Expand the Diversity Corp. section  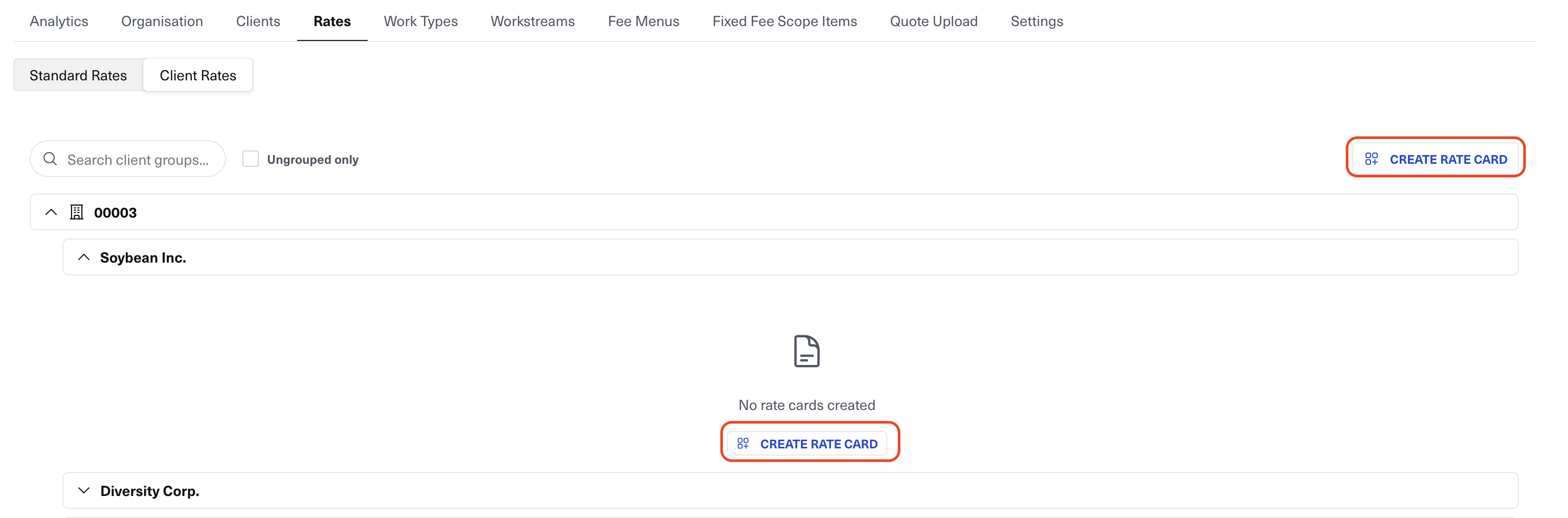84,490
